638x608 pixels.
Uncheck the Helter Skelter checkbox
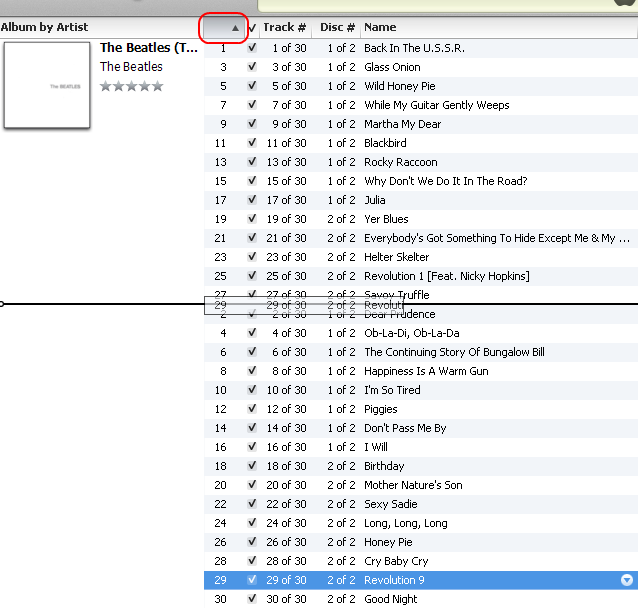pos(252,256)
